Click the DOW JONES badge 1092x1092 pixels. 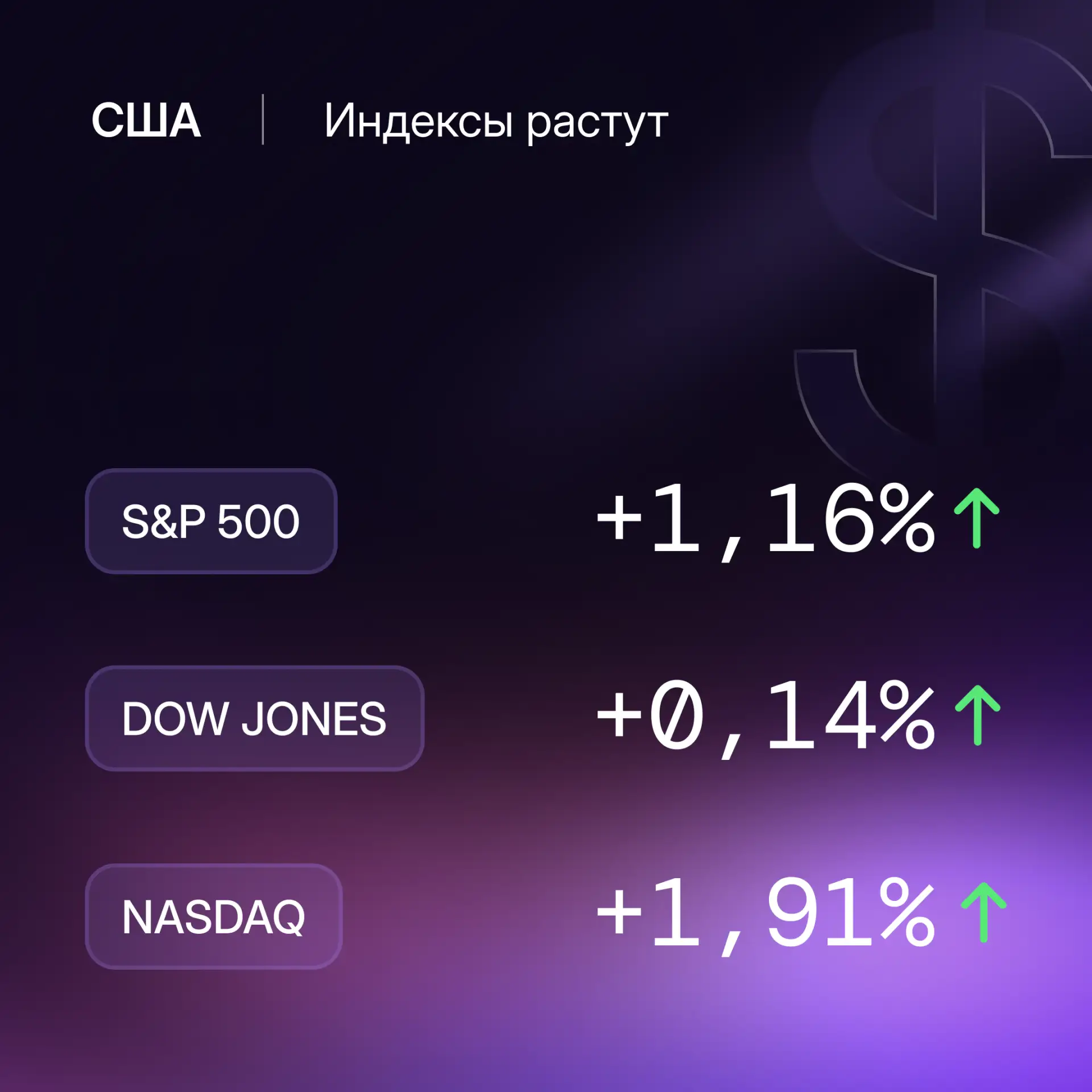click(x=254, y=718)
